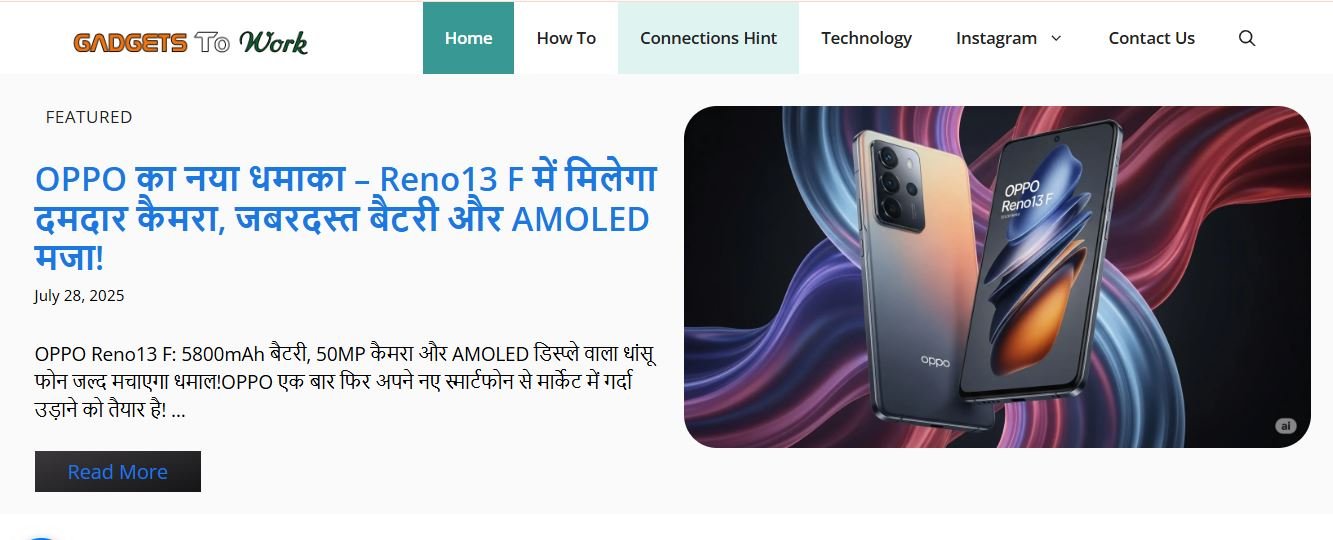Click the Gadgets To Work logo

coord(190,42)
